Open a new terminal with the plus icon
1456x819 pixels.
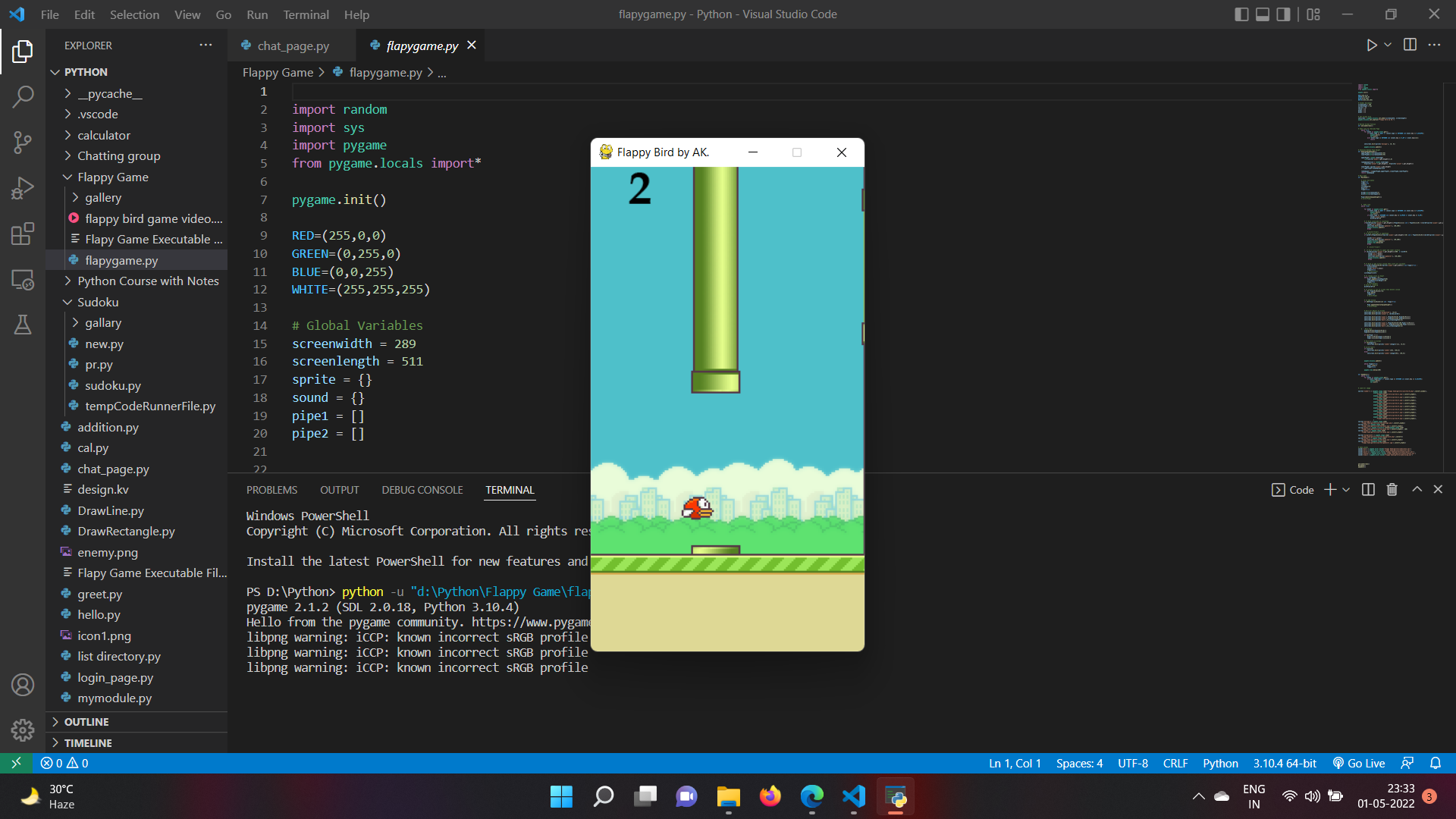1330,489
